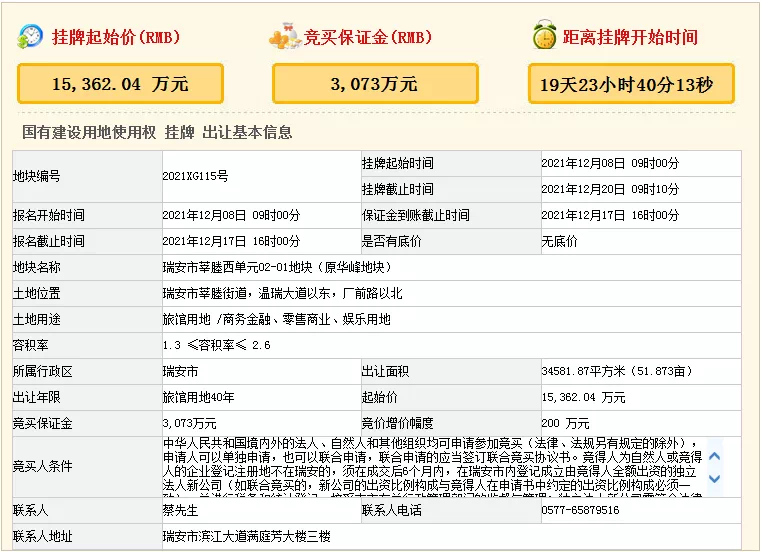Click the alarm clock icon beside 距离挂牌开始时间
The width and height of the screenshot is (762, 552).
(544, 35)
